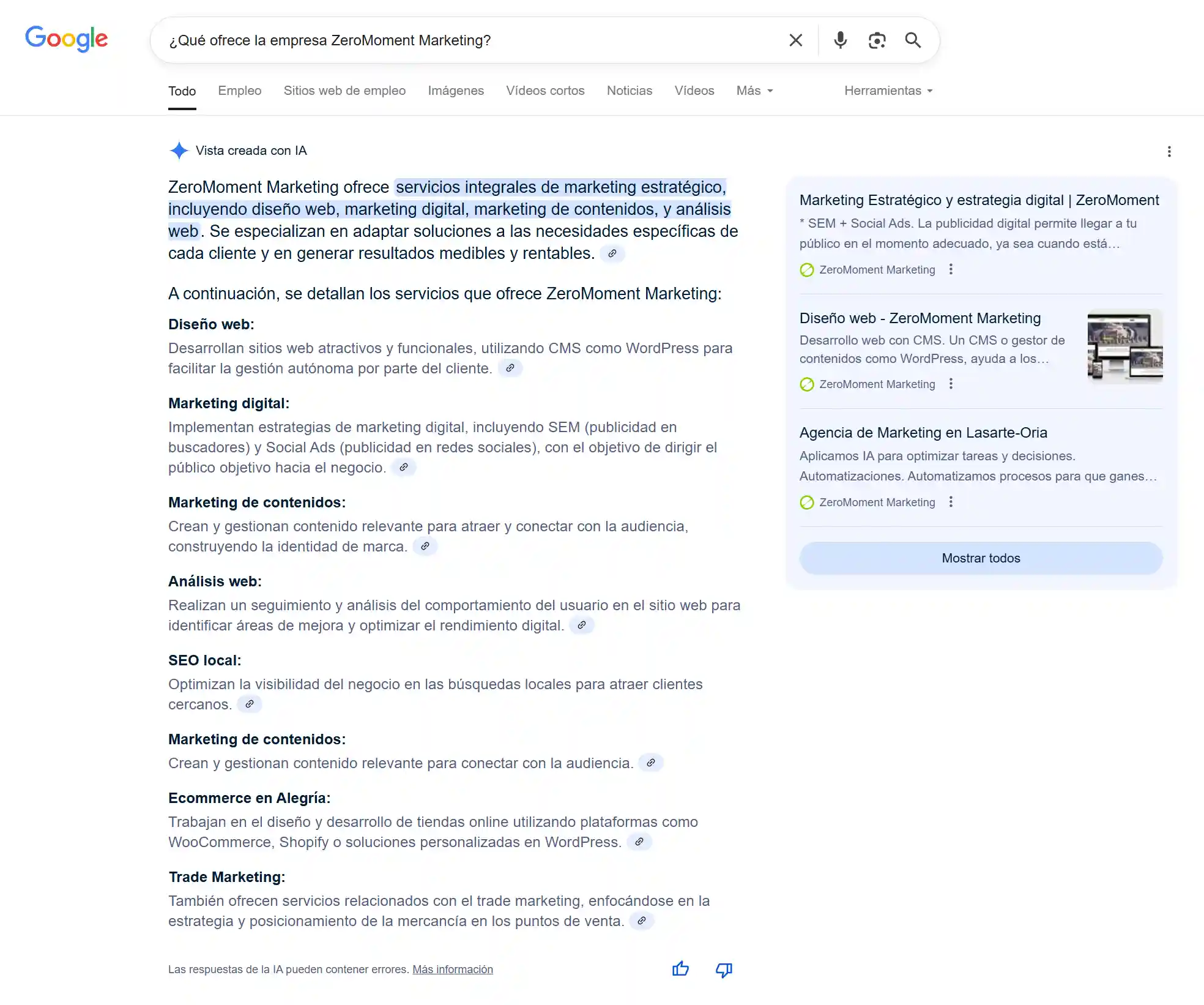Image resolution: width=1204 pixels, height=1005 pixels.
Task: Click the Diseño web source thumbnail image
Action: tap(1124, 346)
